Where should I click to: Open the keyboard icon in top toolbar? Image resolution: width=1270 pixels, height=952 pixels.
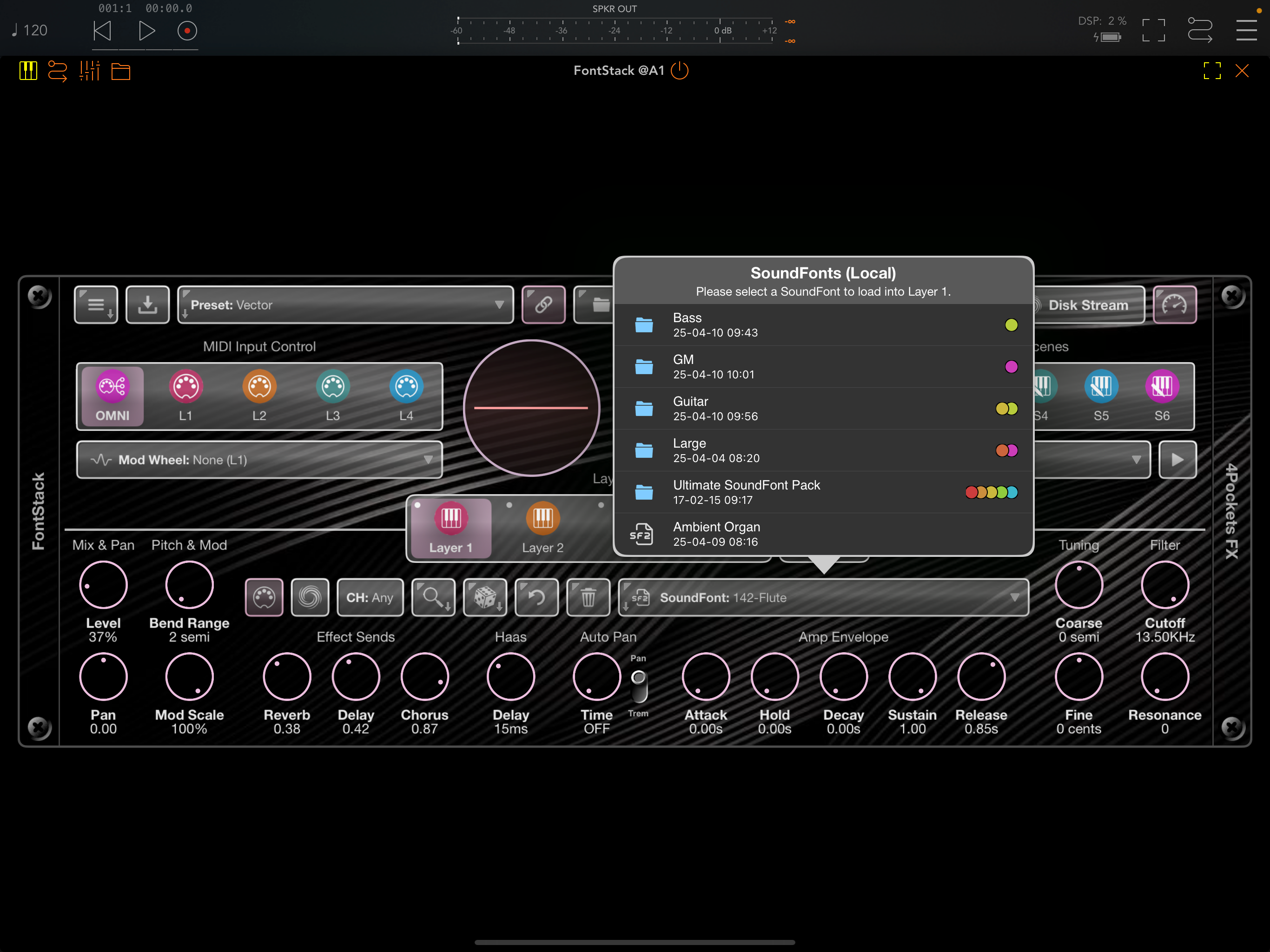(x=28, y=71)
